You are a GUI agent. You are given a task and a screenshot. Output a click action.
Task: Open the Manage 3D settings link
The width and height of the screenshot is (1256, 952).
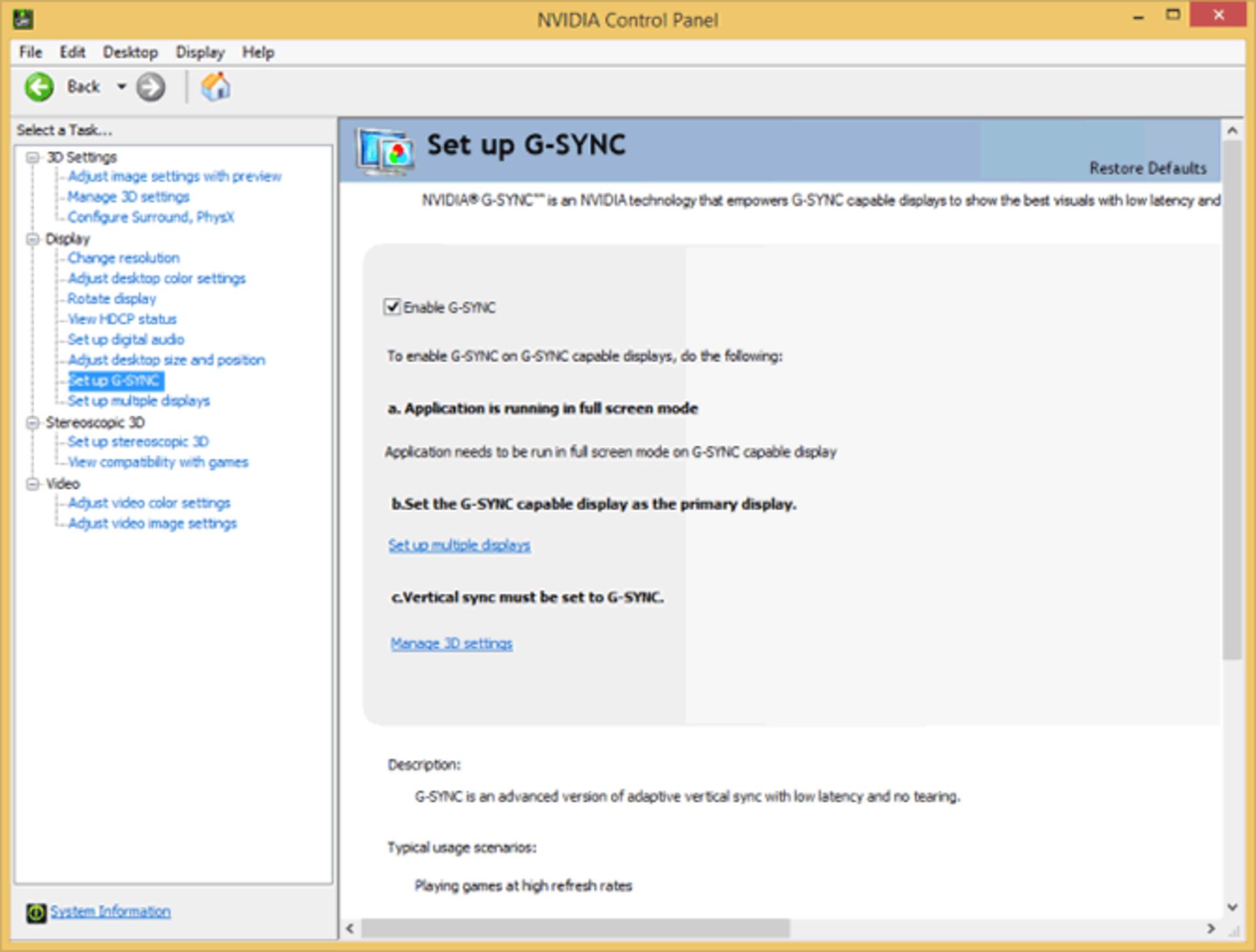pos(451,643)
